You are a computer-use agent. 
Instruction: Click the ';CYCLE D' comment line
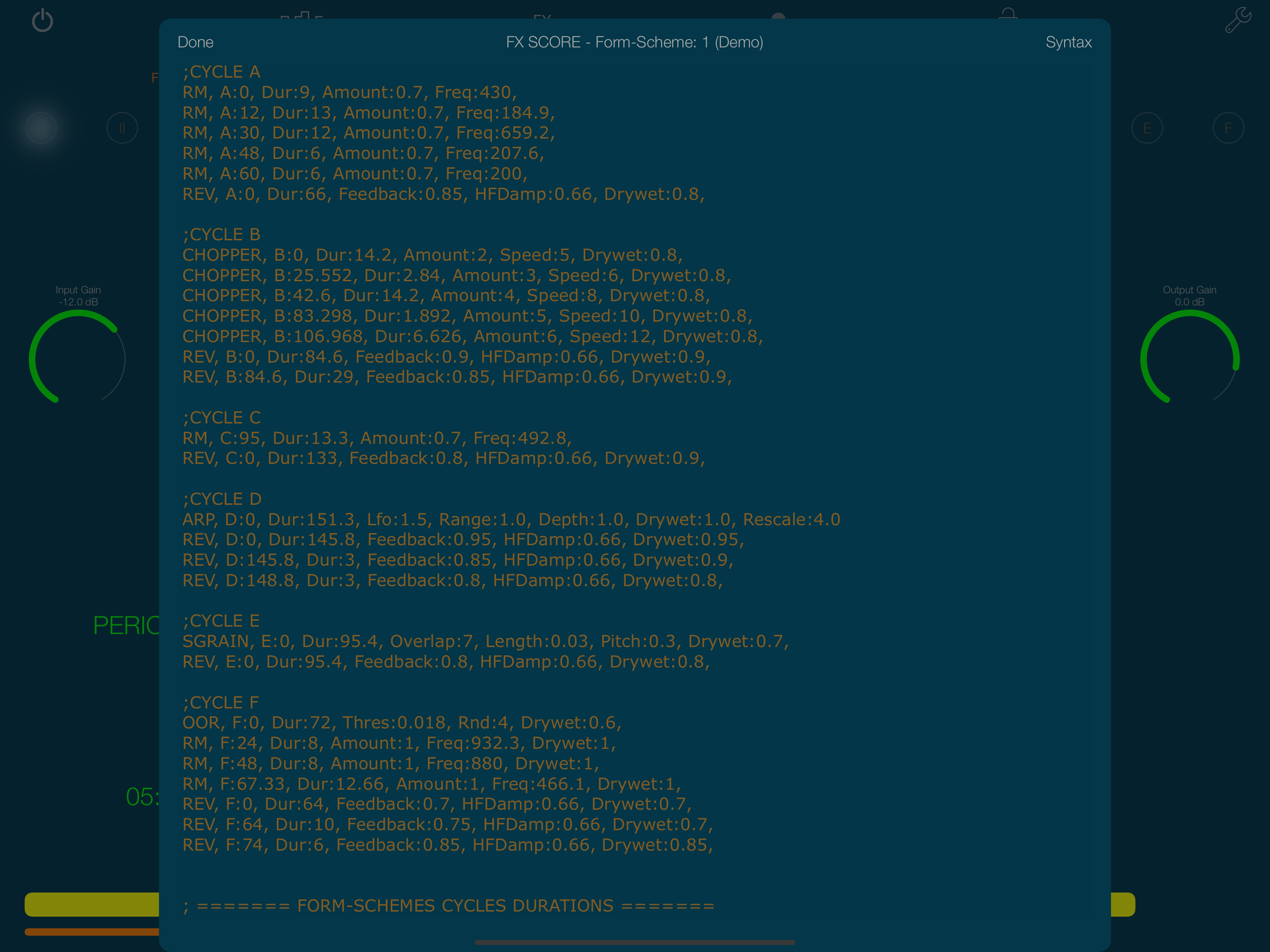pyautogui.click(x=222, y=499)
